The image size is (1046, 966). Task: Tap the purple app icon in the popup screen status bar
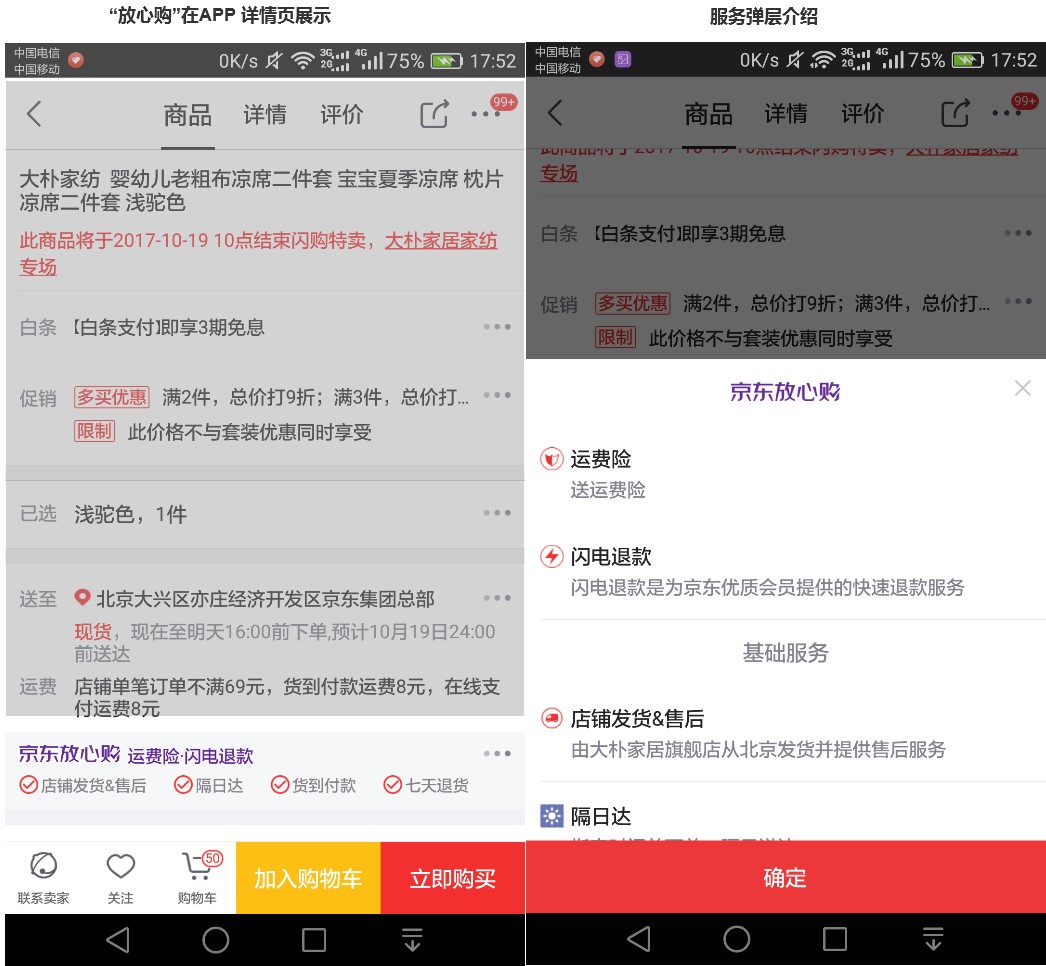point(622,59)
